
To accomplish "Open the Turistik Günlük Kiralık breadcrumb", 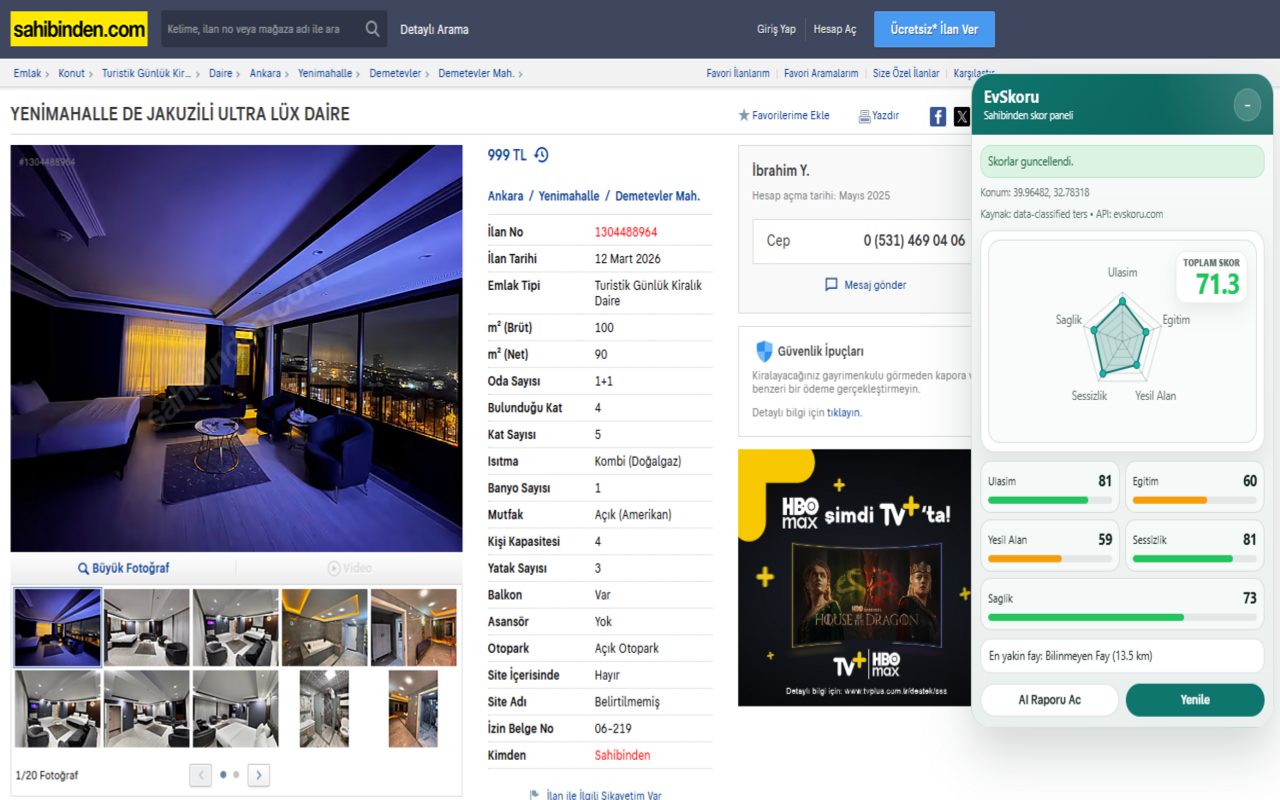I will pos(146,73).
